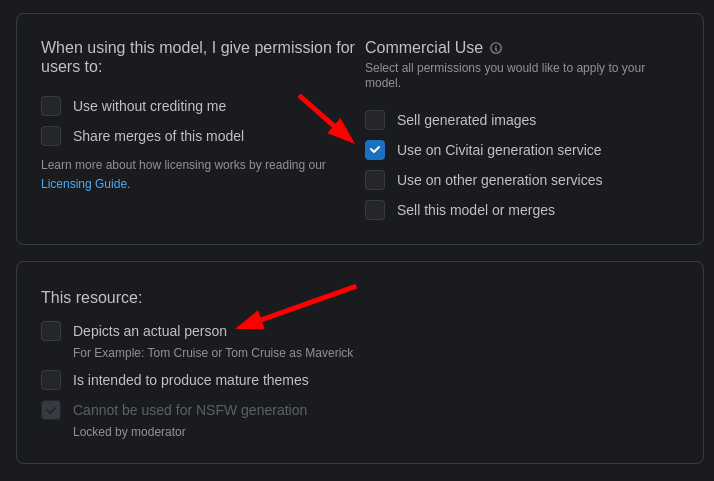
Task: Uncheck Use on Civitai generation service
Action: pyautogui.click(x=375, y=150)
